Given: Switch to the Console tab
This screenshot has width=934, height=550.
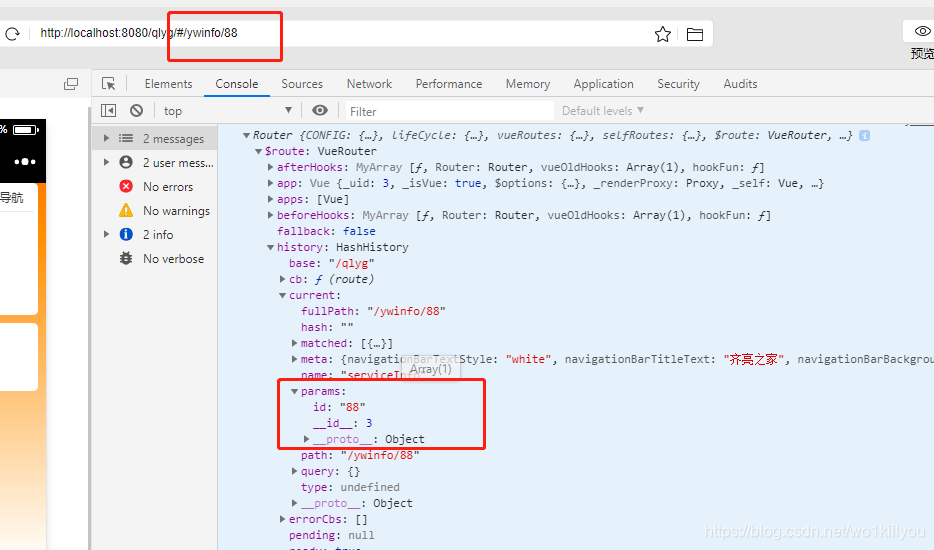Looking at the screenshot, I should coord(236,84).
